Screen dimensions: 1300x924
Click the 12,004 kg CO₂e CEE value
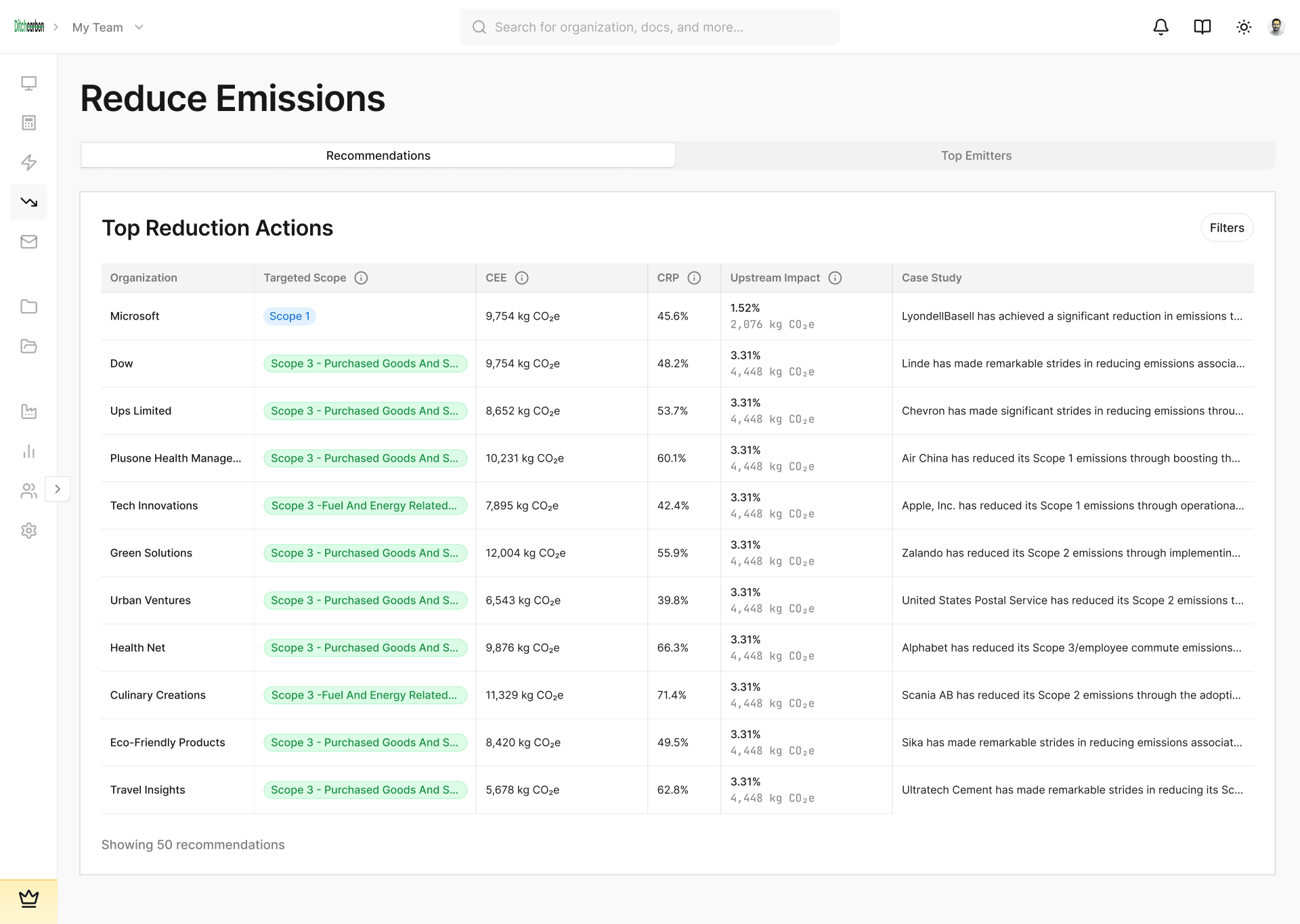(525, 553)
